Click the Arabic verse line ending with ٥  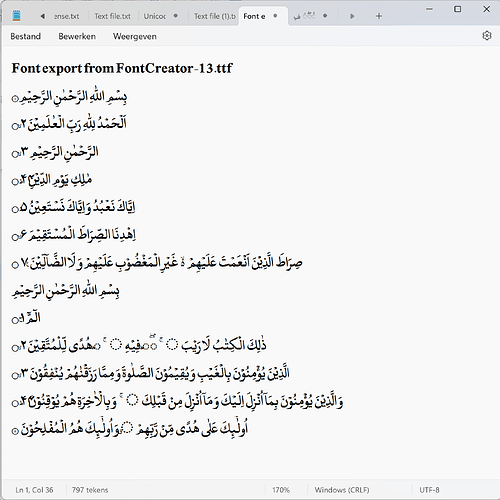coord(73,207)
